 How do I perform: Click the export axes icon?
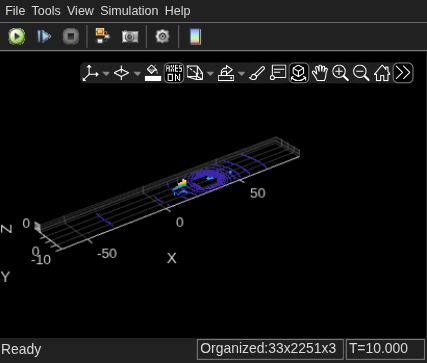[226, 73]
